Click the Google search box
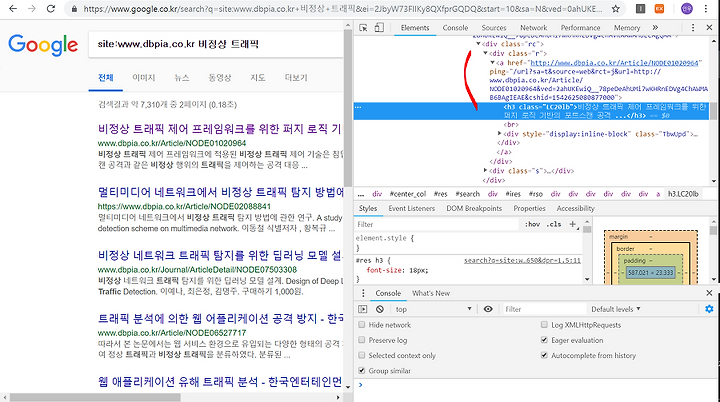Screen dimensions: 720x402 pos(216,45)
